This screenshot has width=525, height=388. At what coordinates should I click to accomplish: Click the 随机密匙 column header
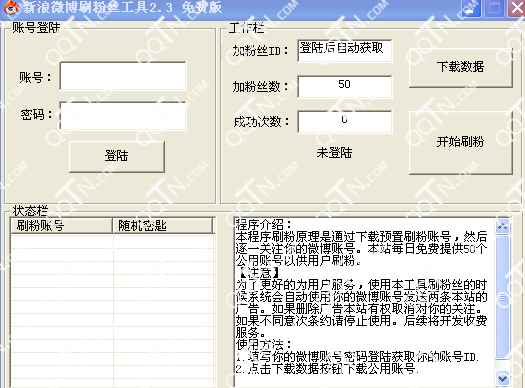click(163, 226)
